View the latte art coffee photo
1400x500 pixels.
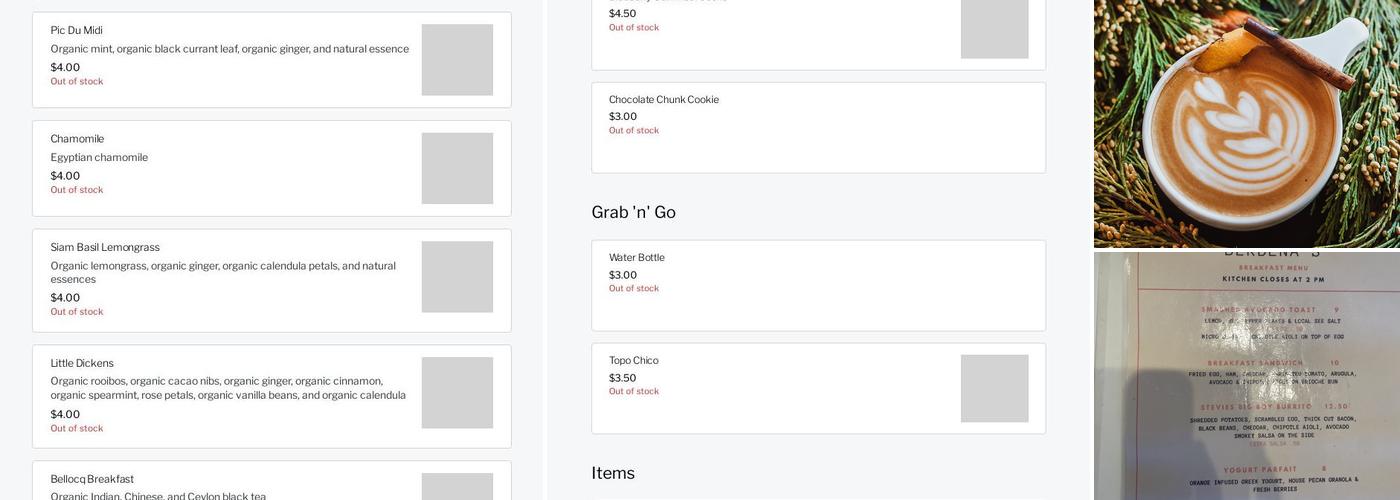[1246, 123]
